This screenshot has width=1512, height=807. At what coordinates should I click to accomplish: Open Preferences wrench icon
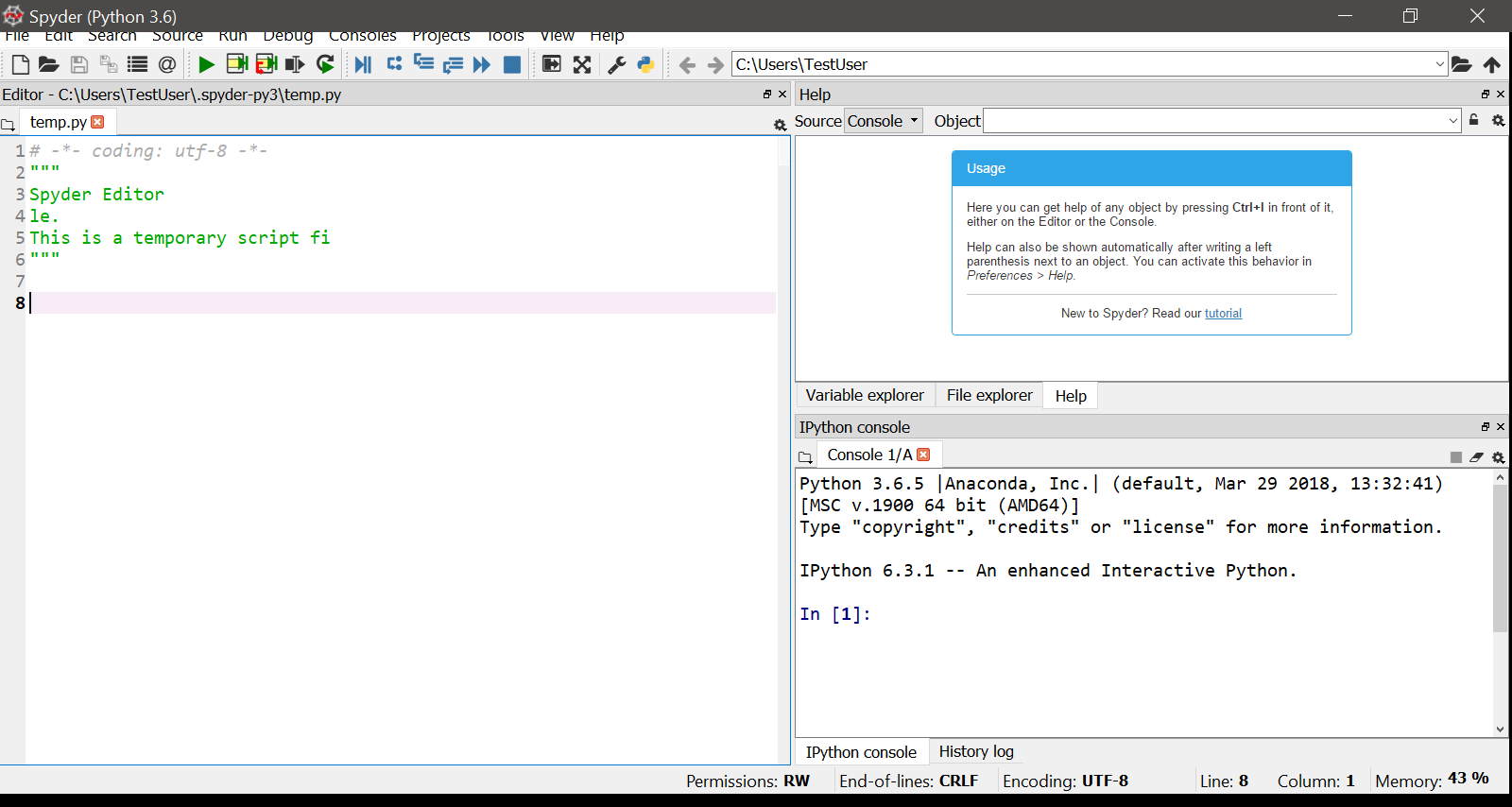click(617, 64)
